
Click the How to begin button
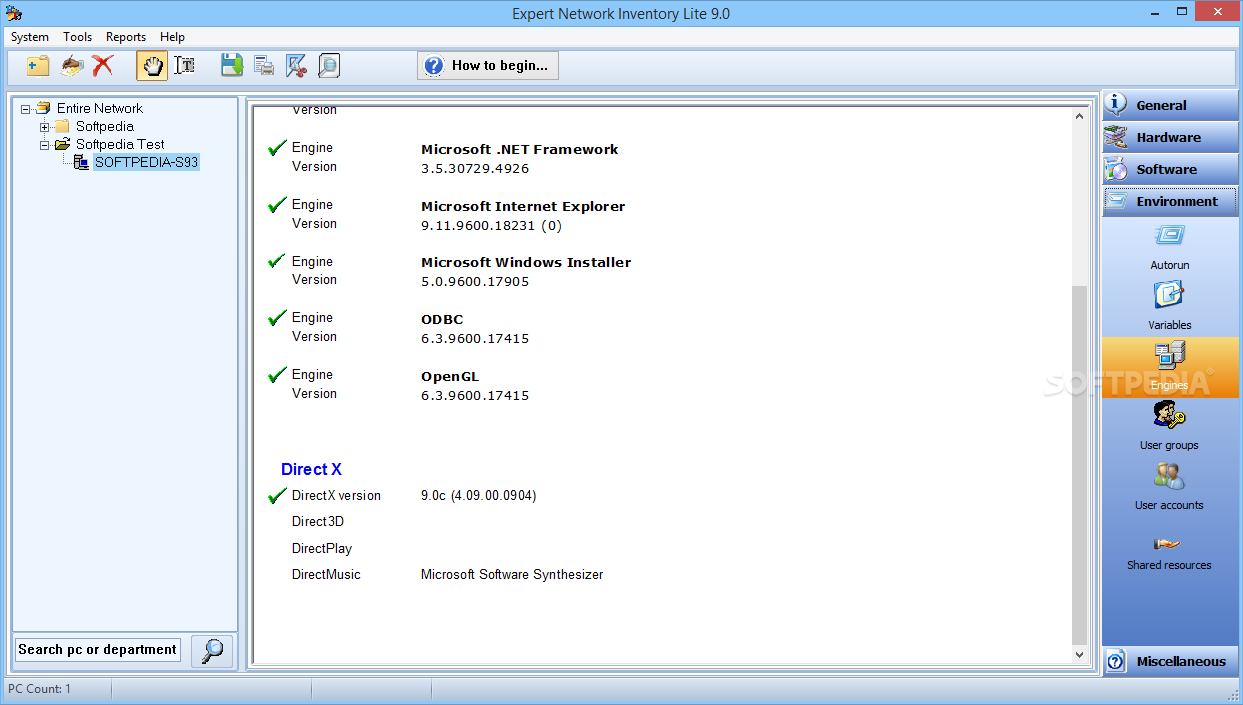point(488,66)
